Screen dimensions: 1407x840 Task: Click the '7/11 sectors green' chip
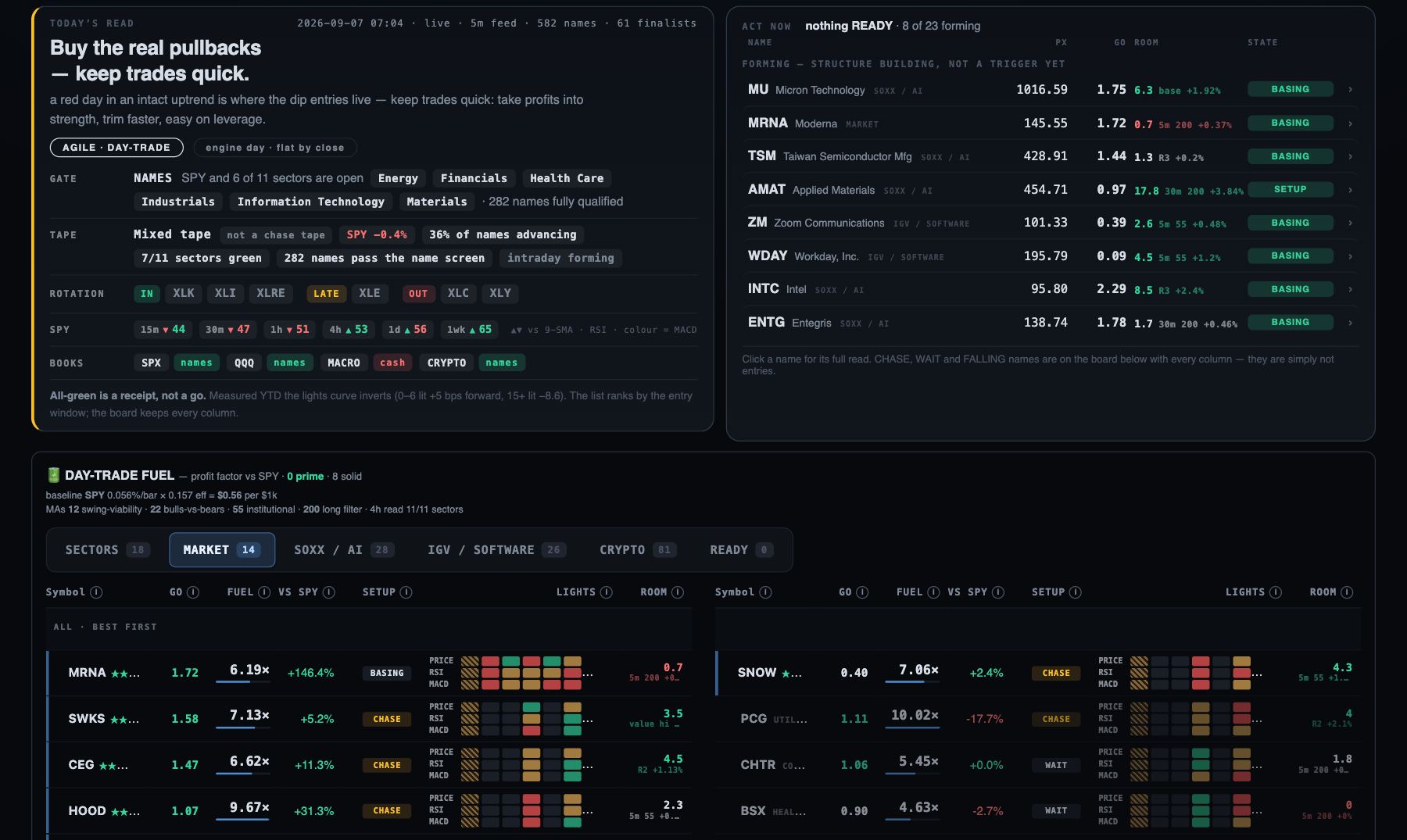pyautogui.click(x=202, y=258)
